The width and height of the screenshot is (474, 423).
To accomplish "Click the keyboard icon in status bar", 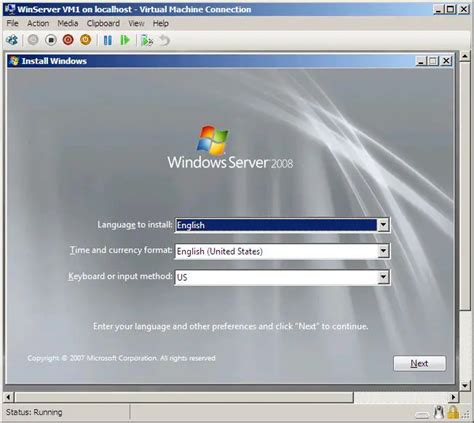I will click(x=423, y=415).
